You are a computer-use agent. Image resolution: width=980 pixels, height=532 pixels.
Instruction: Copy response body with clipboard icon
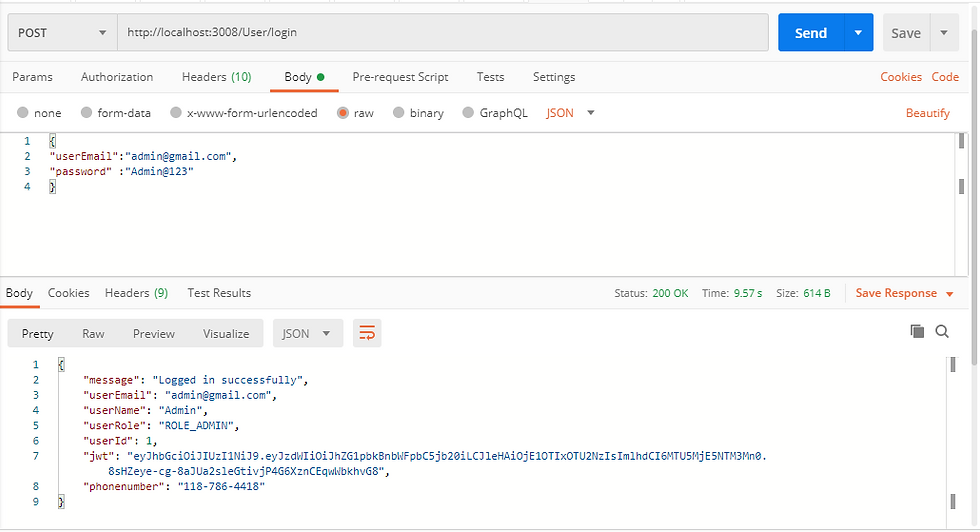click(x=917, y=331)
